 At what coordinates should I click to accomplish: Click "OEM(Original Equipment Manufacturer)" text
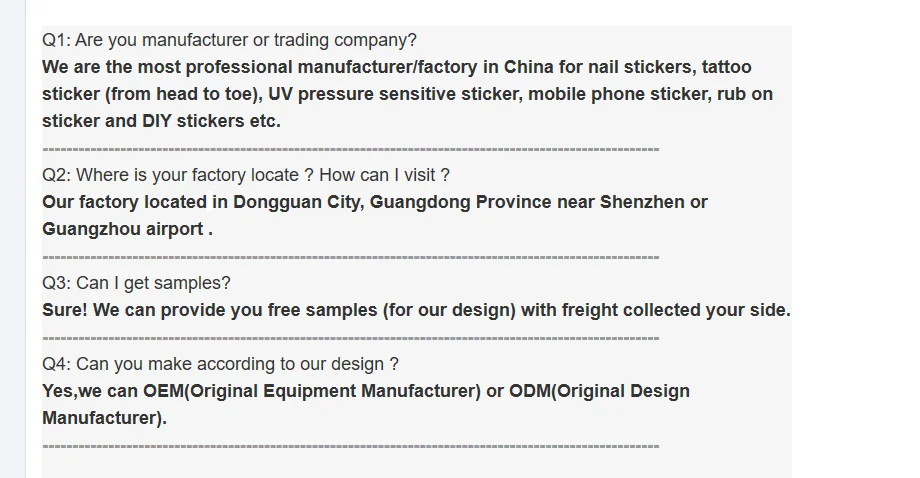312,391
